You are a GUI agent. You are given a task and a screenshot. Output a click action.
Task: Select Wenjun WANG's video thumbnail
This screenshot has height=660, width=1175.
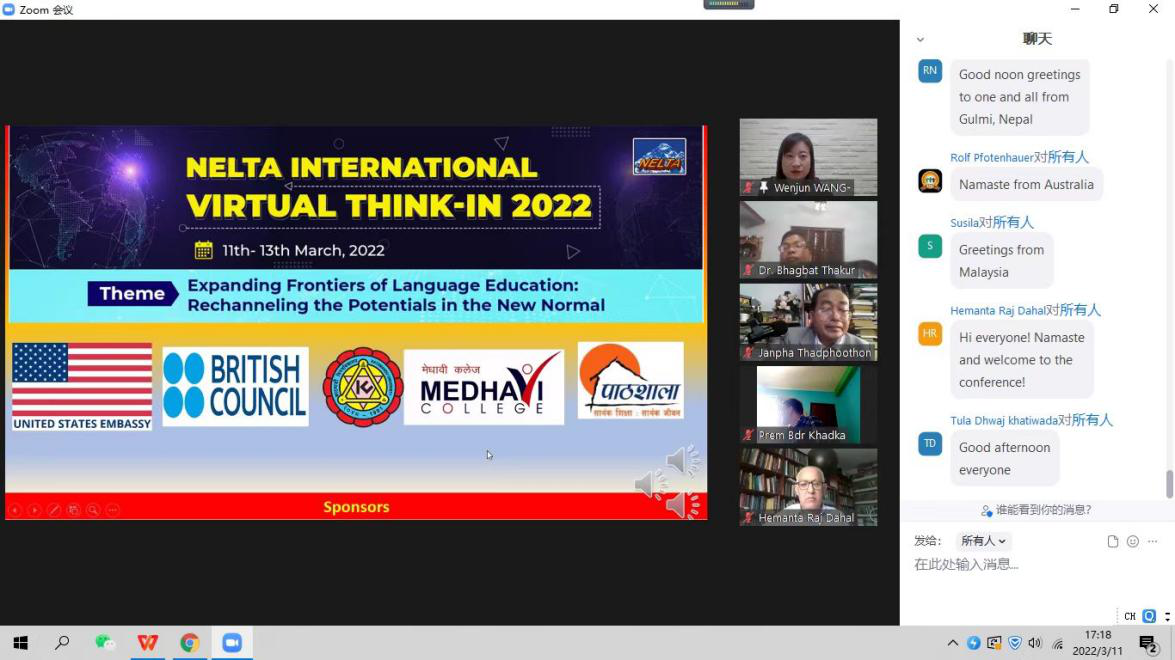(808, 157)
